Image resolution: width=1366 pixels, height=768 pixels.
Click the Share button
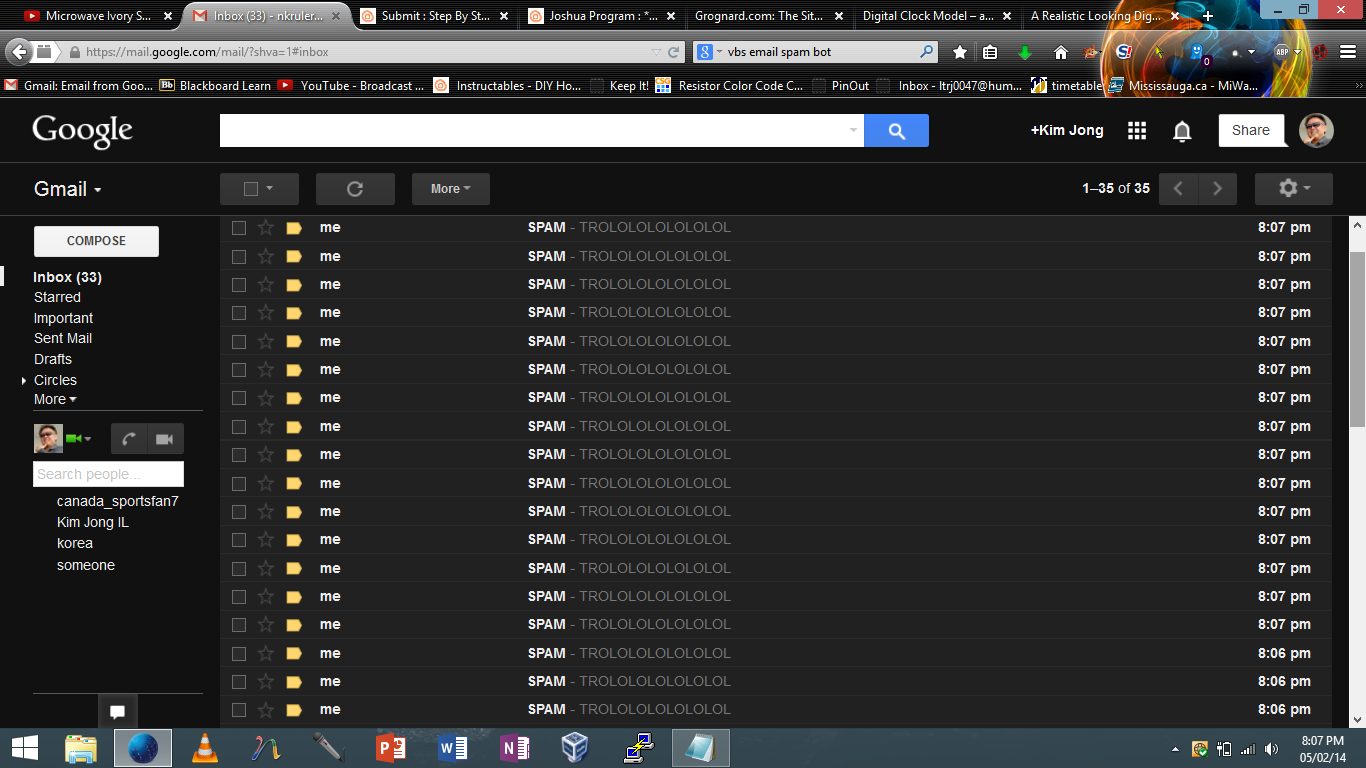pos(1251,130)
